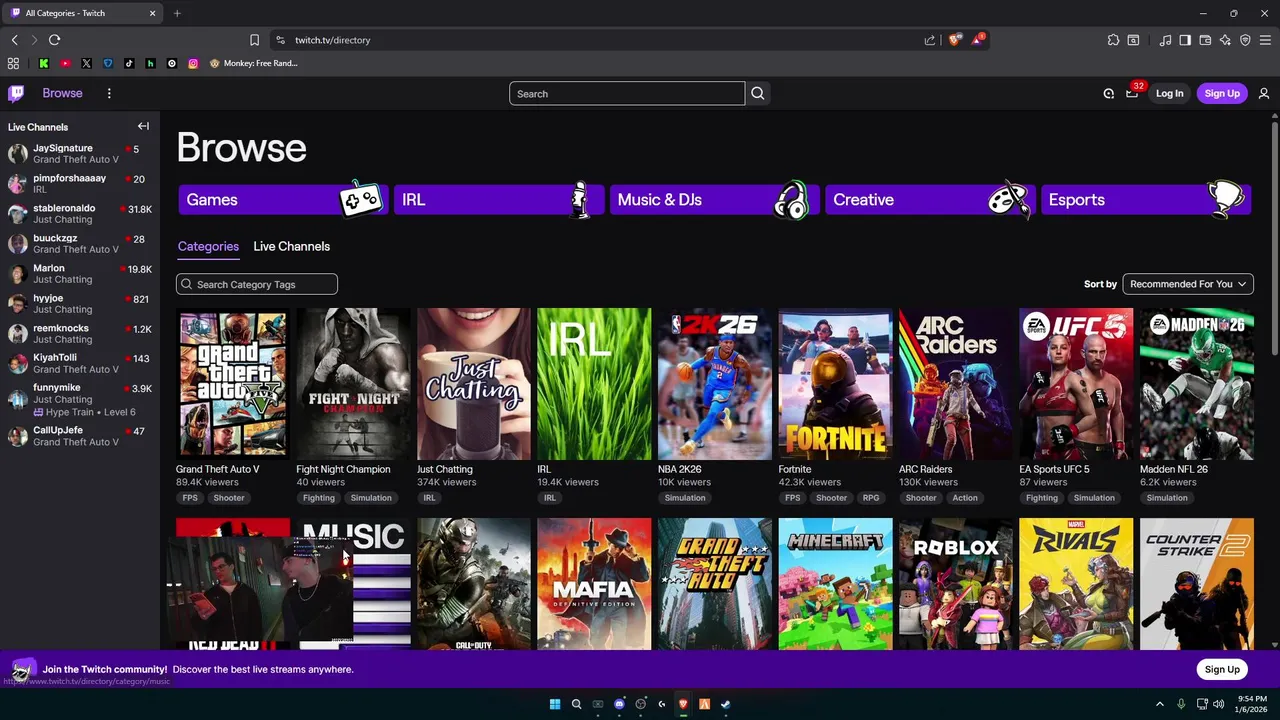Screen dimensions: 1280x720
Task: Open the X bookmark icon
Action: (x=86, y=63)
